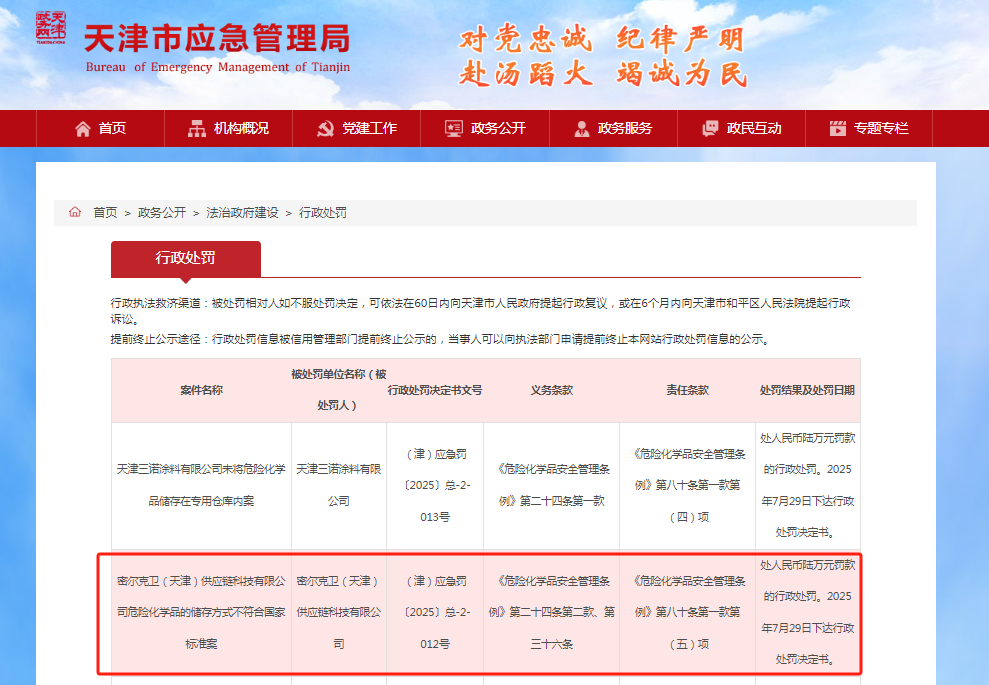The height and width of the screenshot is (685, 989).
Task: Click the Bureau of Emergency Management of Tianjin subtitle
Action: coord(218,67)
